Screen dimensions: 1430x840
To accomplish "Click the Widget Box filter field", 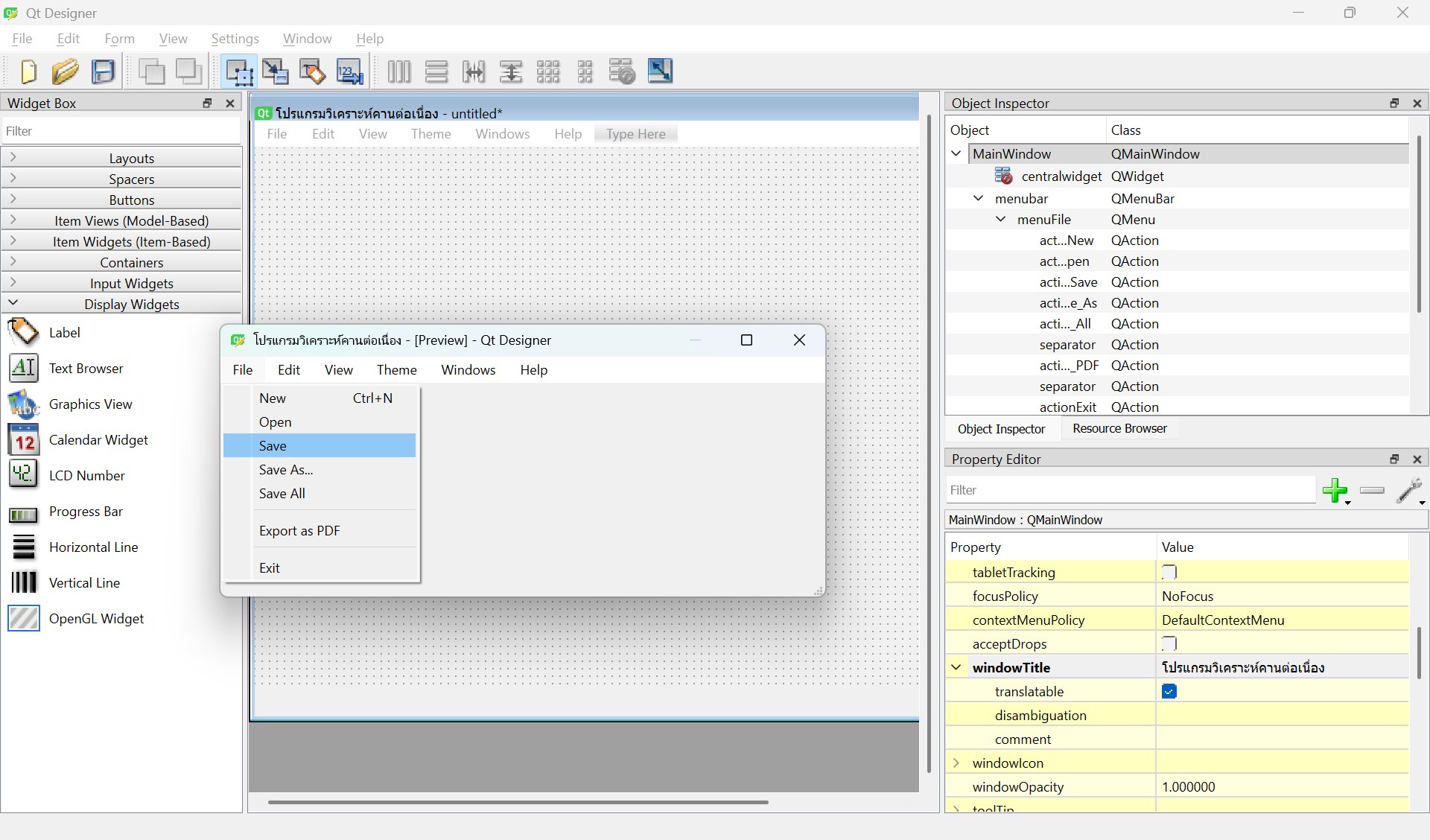I will [121, 131].
